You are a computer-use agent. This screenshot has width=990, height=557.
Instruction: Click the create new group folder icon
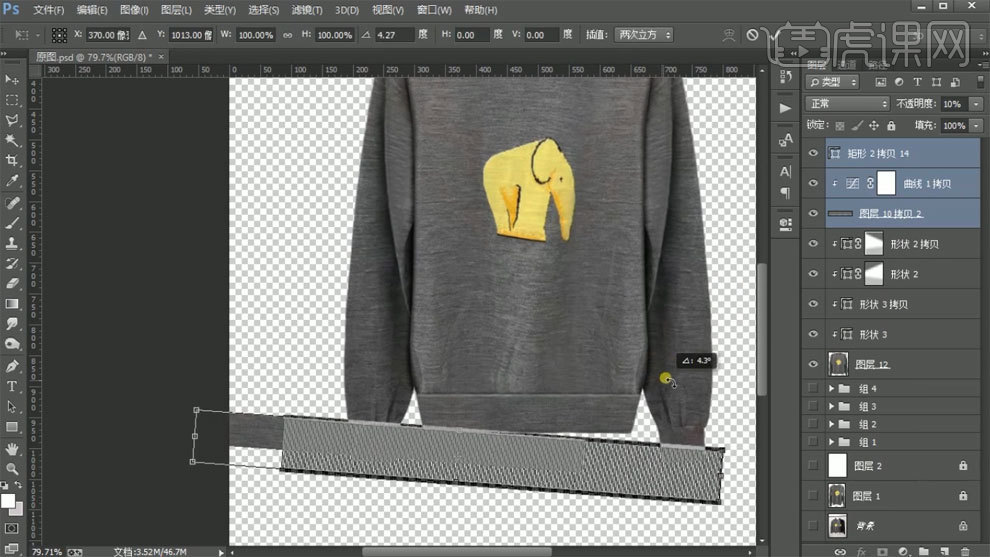coord(924,551)
